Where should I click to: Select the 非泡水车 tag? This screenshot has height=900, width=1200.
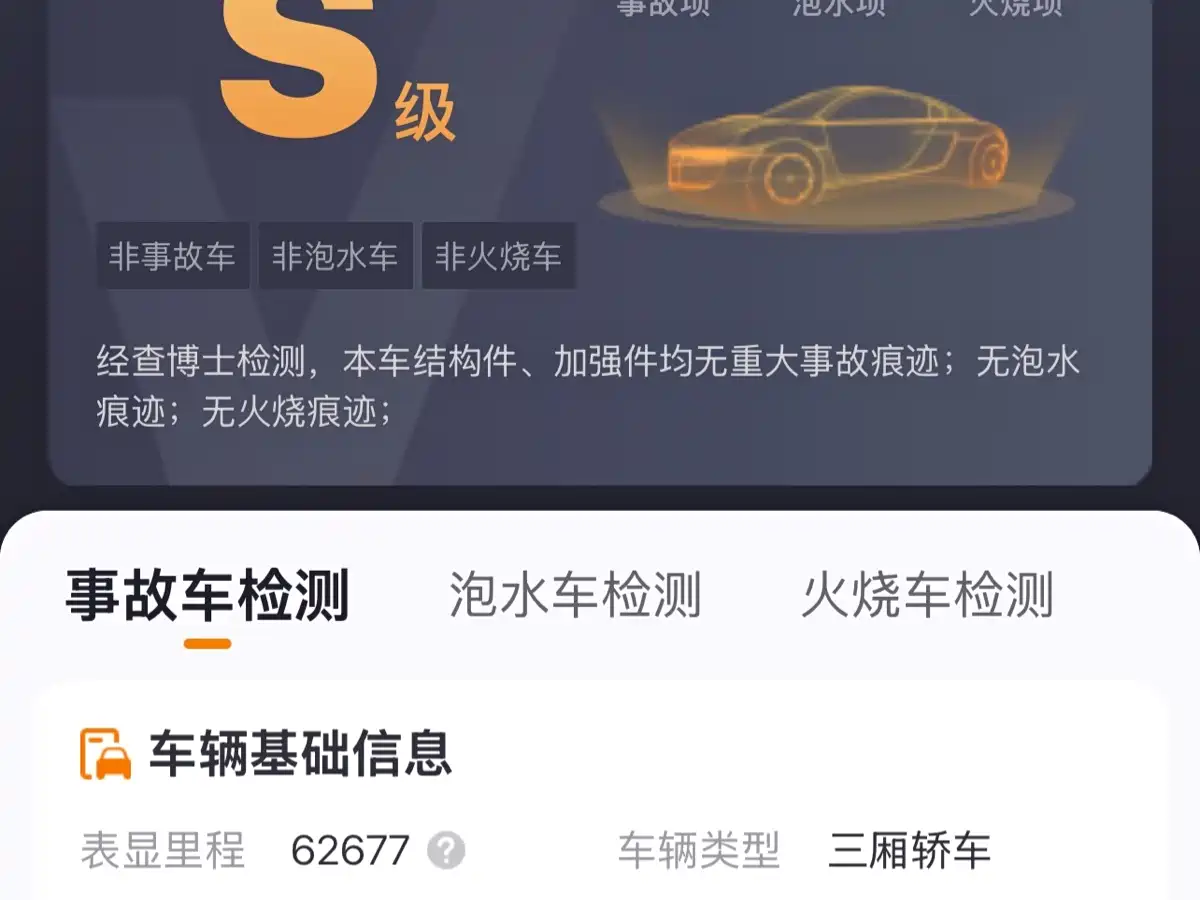(336, 256)
